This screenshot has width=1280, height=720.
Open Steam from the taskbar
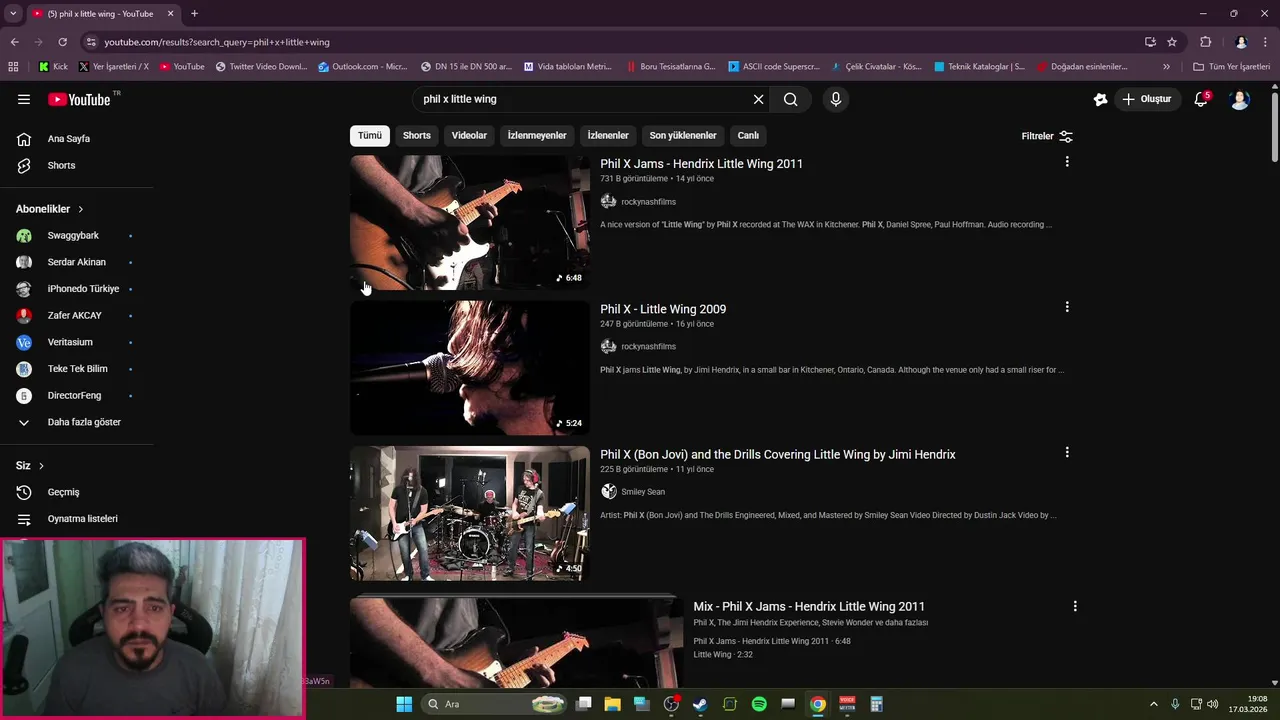click(x=700, y=704)
